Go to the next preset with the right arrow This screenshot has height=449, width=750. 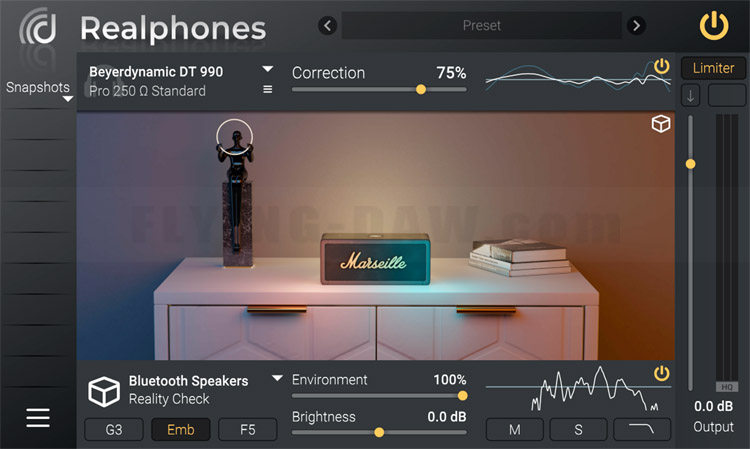tap(636, 25)
